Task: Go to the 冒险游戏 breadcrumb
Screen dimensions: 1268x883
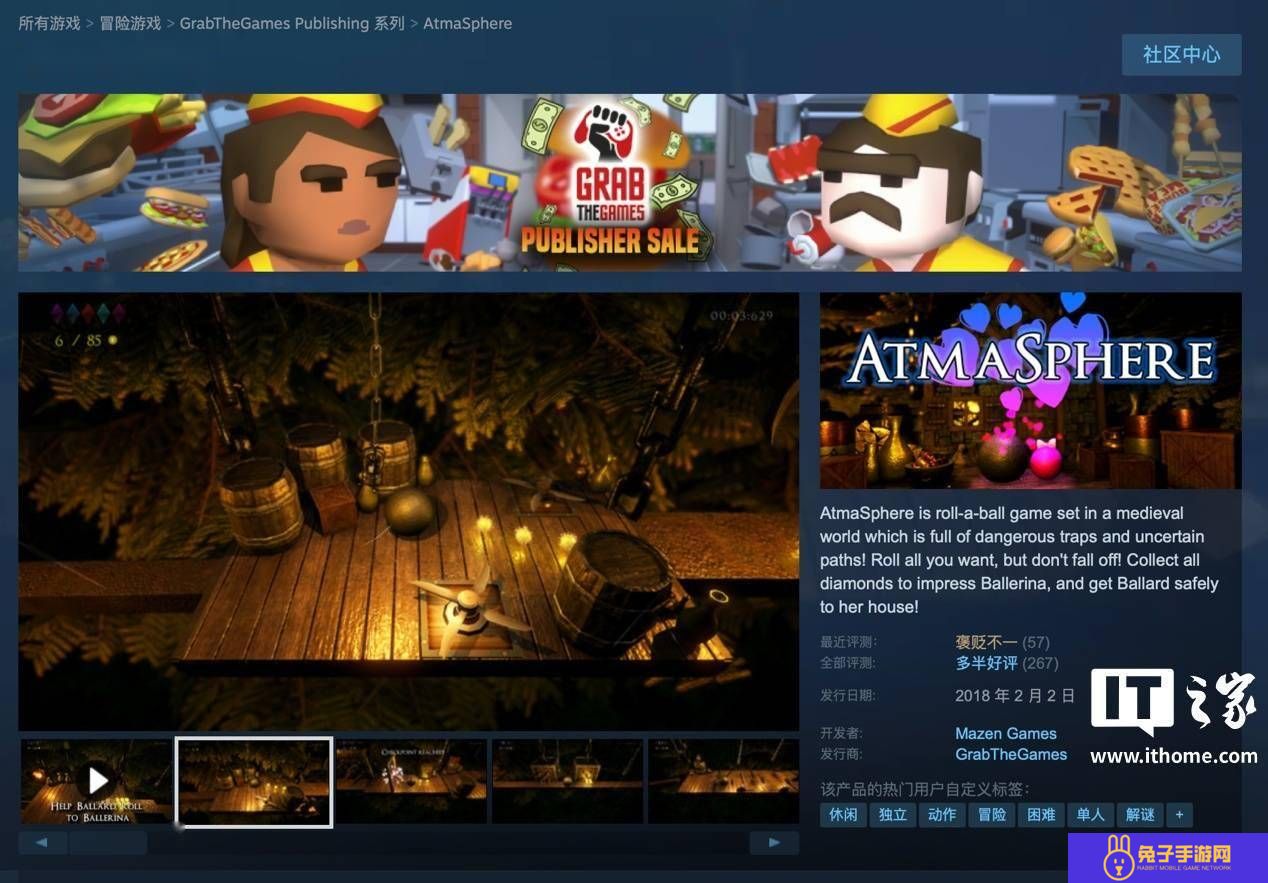Action: [x=130, y=23]
